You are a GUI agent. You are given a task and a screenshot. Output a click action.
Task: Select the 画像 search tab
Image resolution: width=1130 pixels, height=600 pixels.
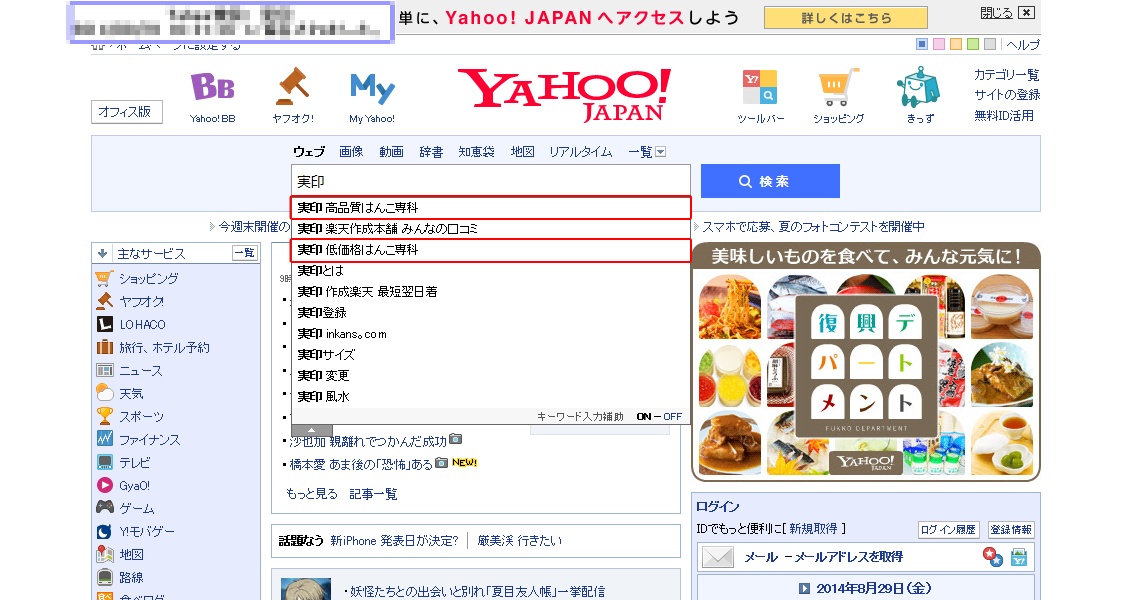click(351, 152)
